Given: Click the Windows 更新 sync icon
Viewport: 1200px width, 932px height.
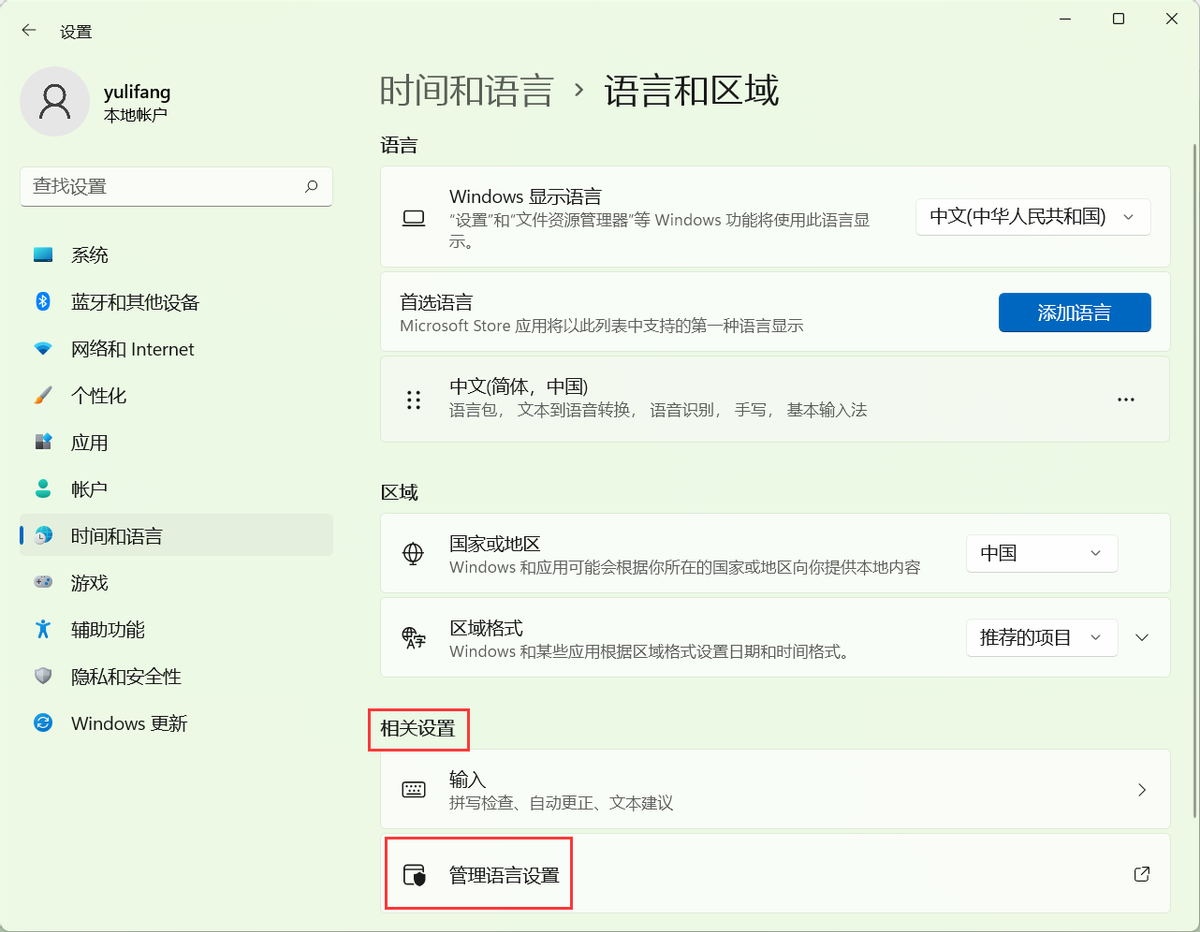Looking at the screenshot, I should pos(43,723).
